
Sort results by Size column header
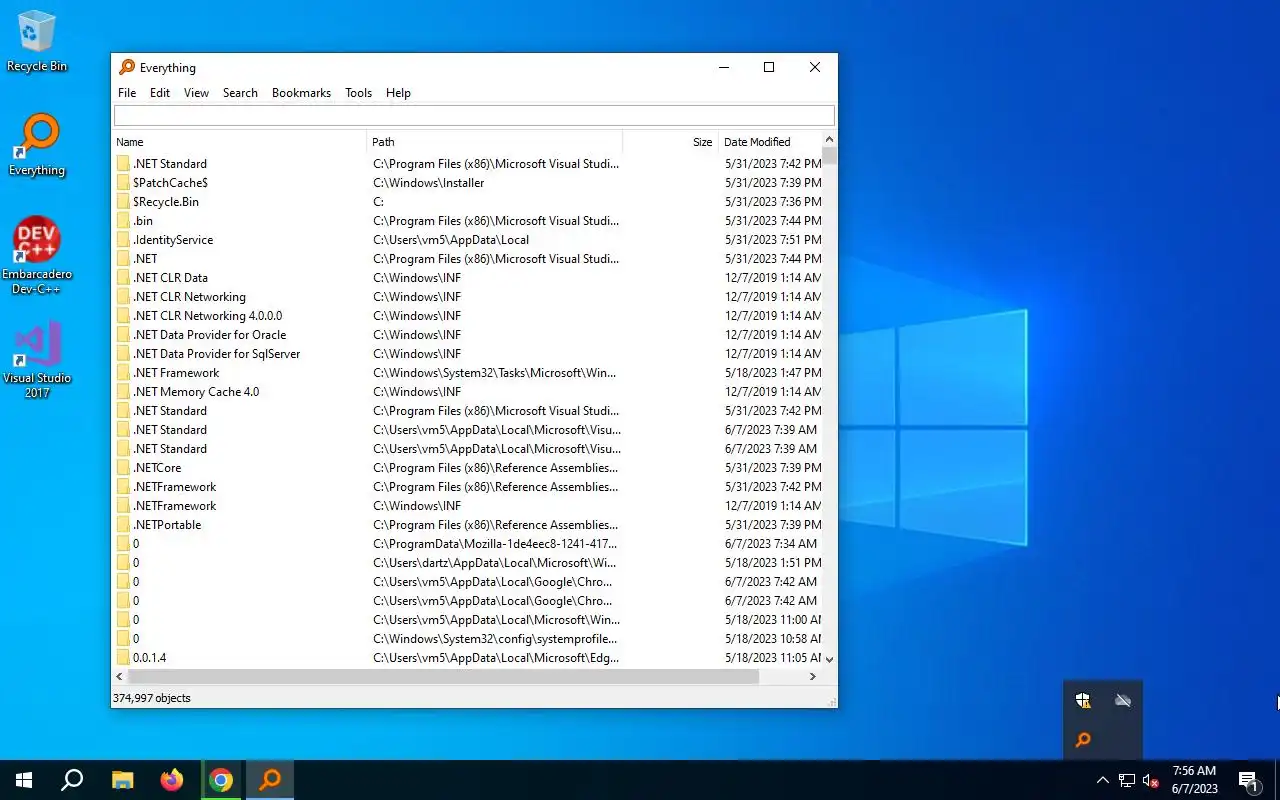[670, 142]
